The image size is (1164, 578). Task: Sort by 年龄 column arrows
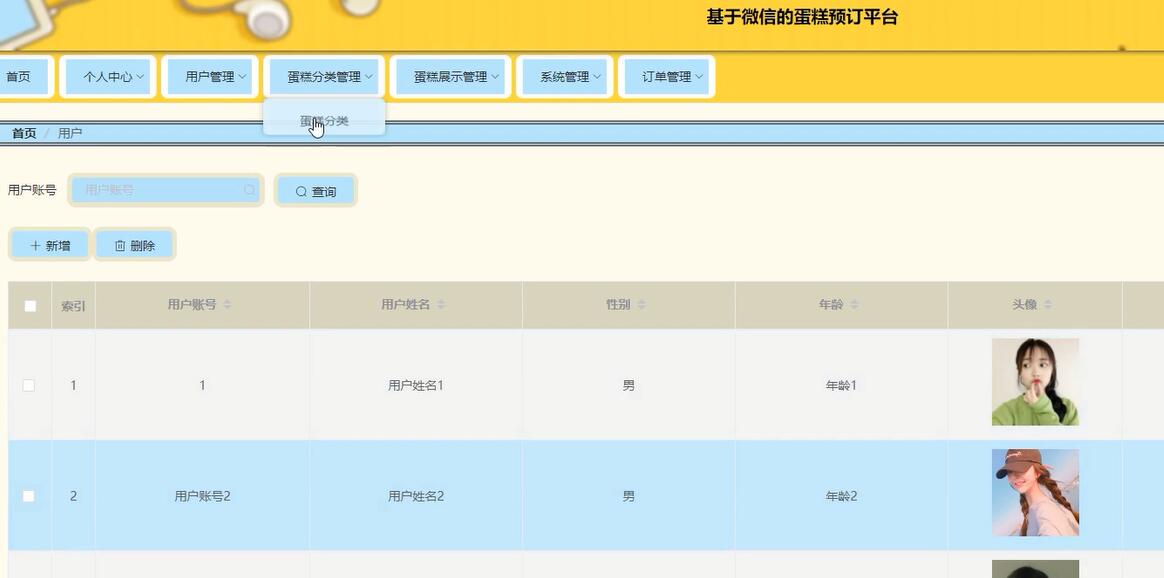click(854, 305)
